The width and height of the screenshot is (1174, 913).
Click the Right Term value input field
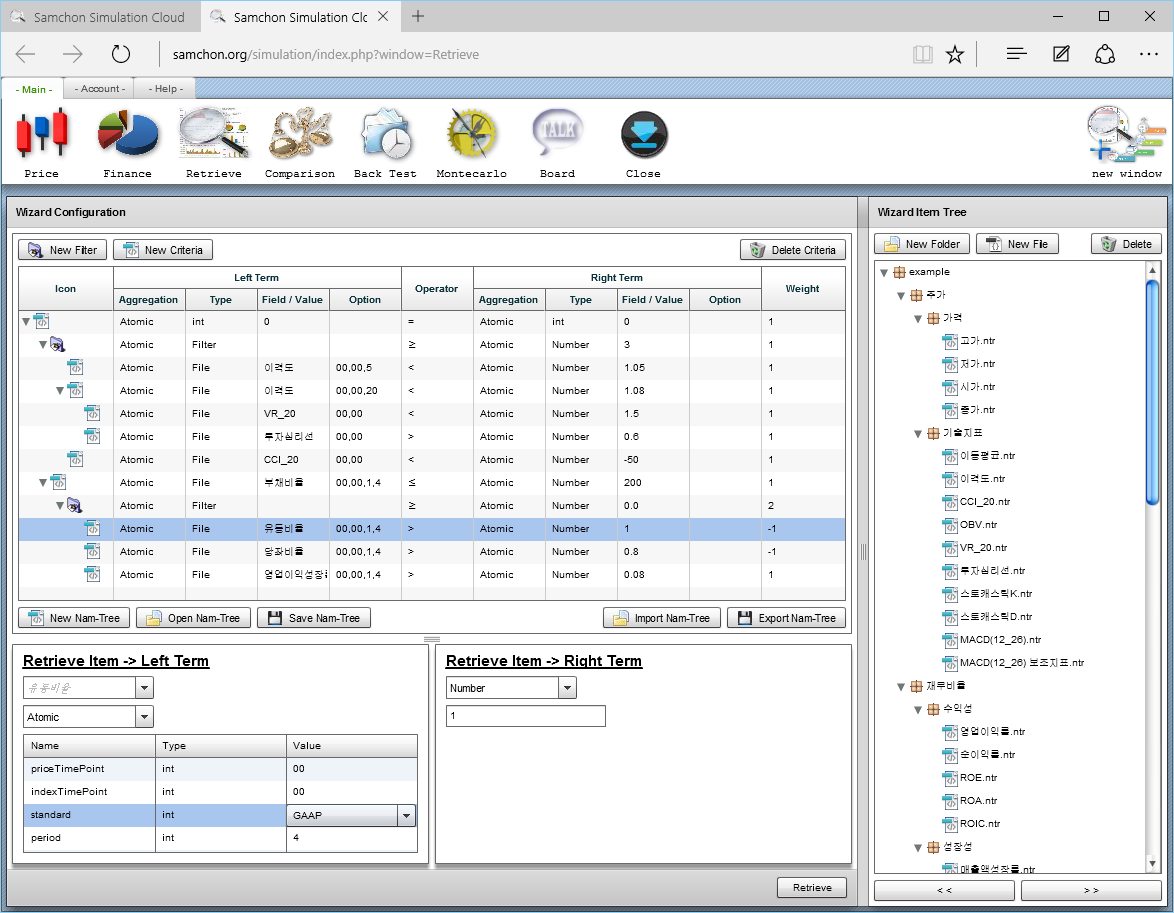pyautogui.click(x=525, y=716)
